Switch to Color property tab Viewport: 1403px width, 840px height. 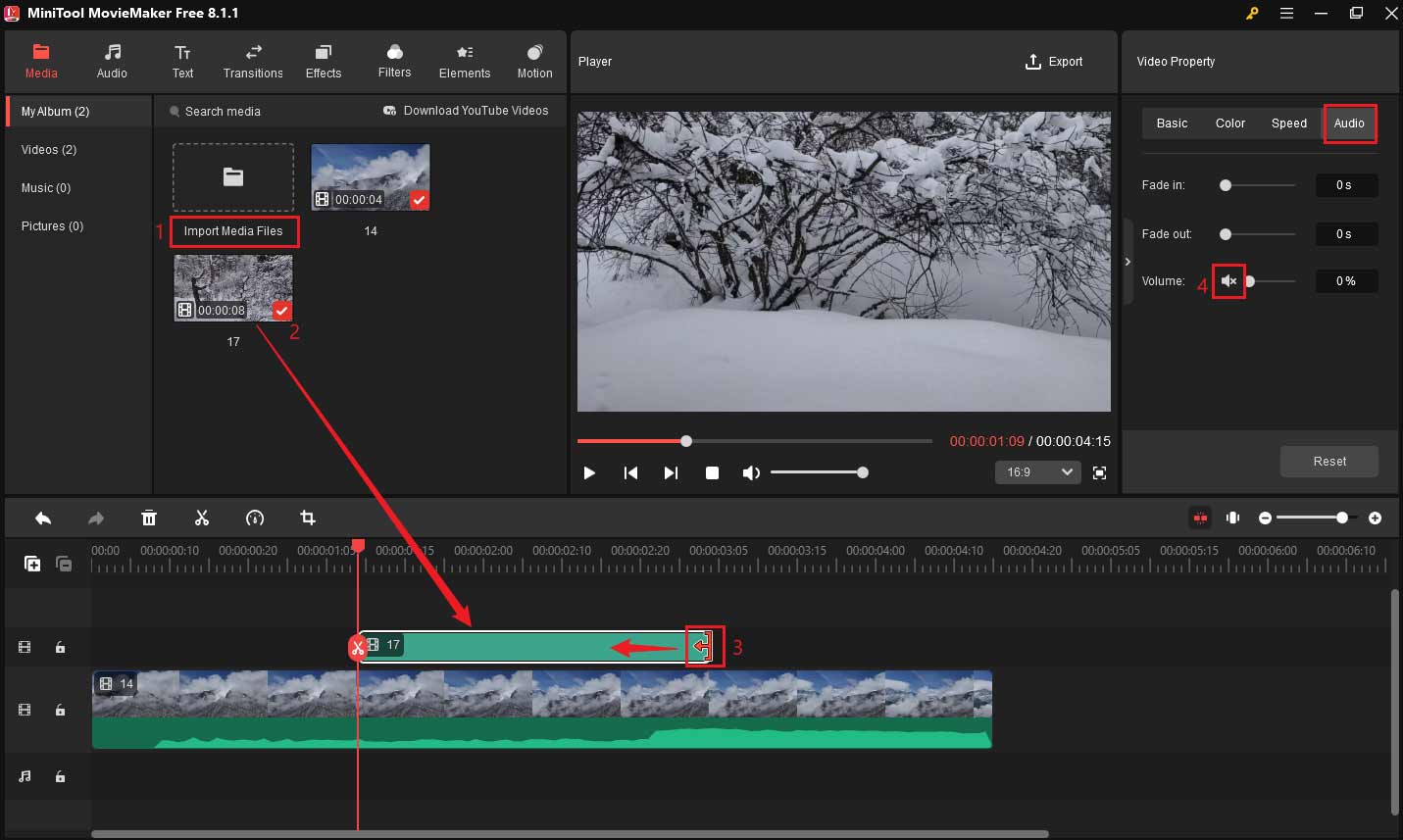click(1230, 124)
